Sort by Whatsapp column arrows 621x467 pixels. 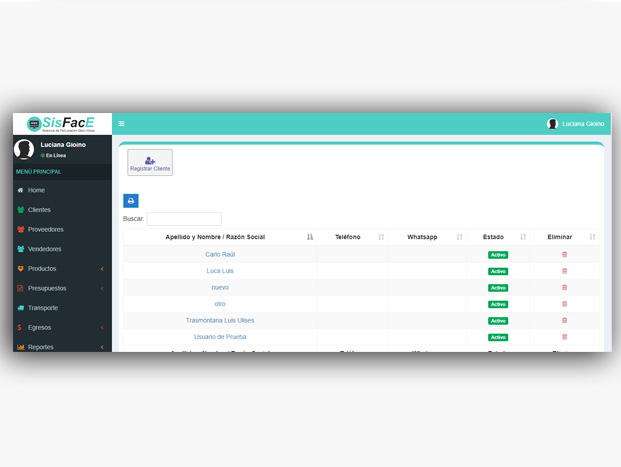click(x=459, y=237)
